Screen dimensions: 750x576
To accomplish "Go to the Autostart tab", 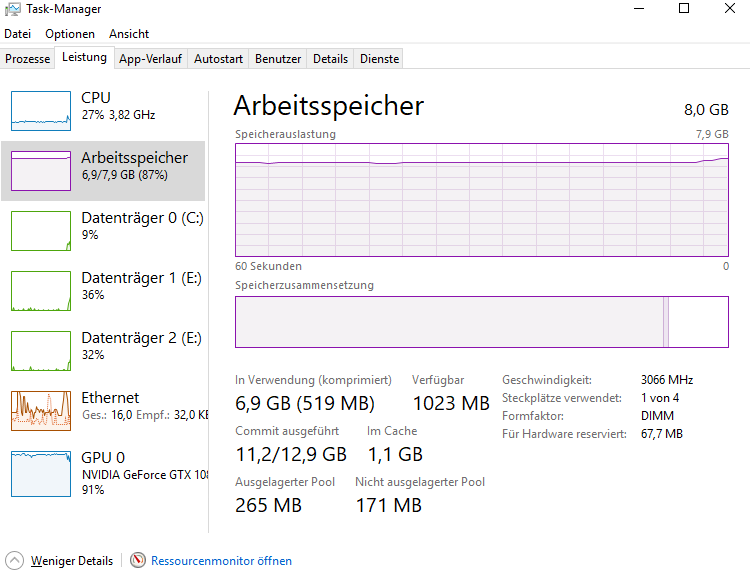I will (x=218, y=59).
